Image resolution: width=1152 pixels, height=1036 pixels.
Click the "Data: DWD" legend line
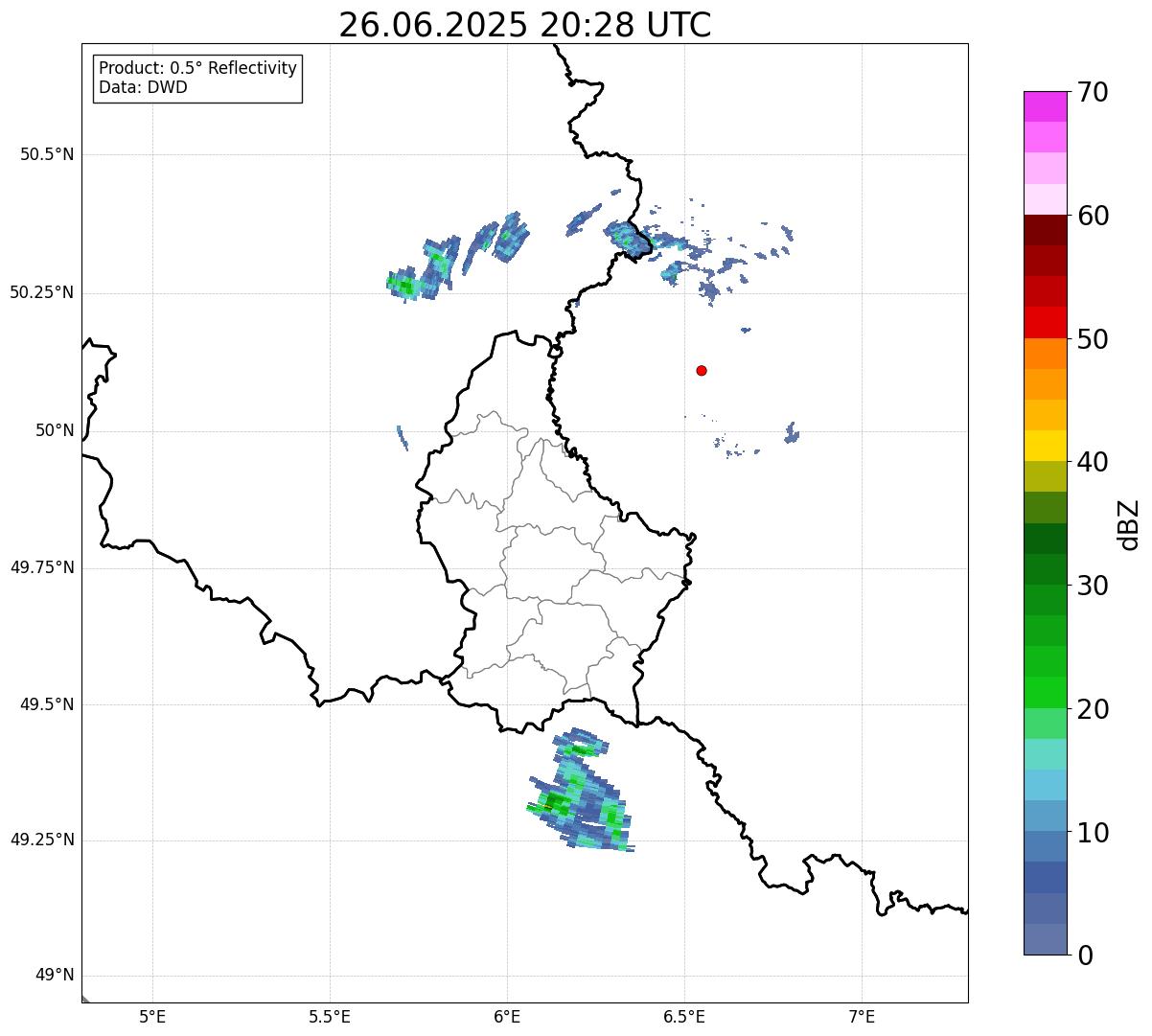pyautogui.click(x=143, y=87)
